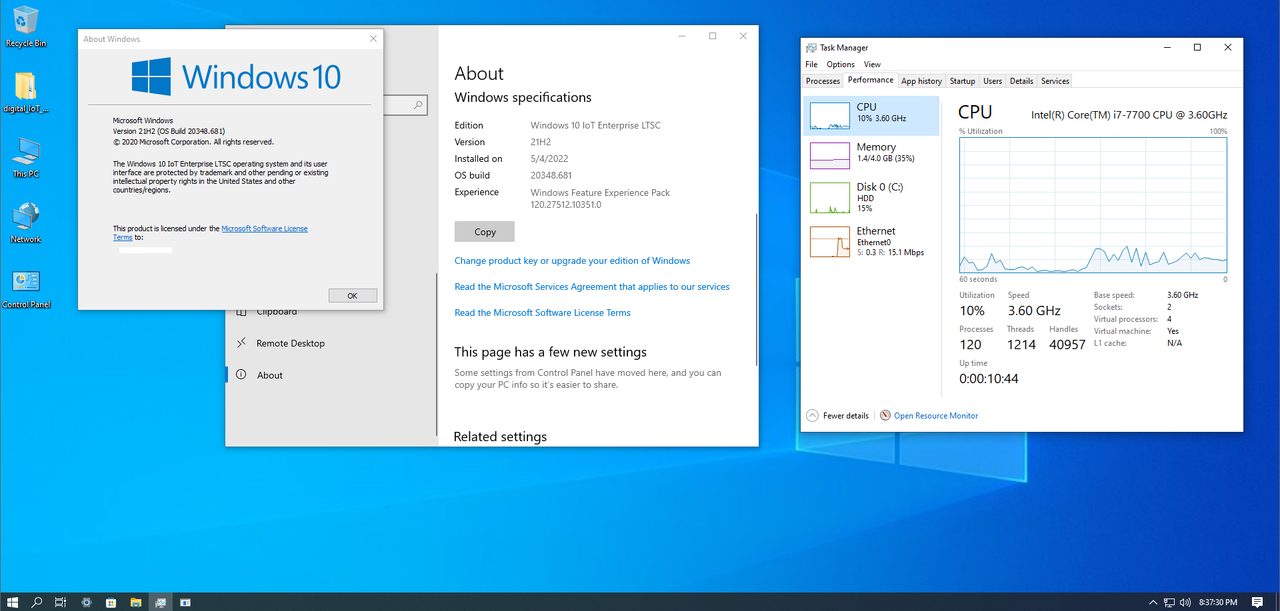1280x611 pixels.
Task: Click Settings search magnifier icon
Action: pyautogui.click(x=420, y=104)
